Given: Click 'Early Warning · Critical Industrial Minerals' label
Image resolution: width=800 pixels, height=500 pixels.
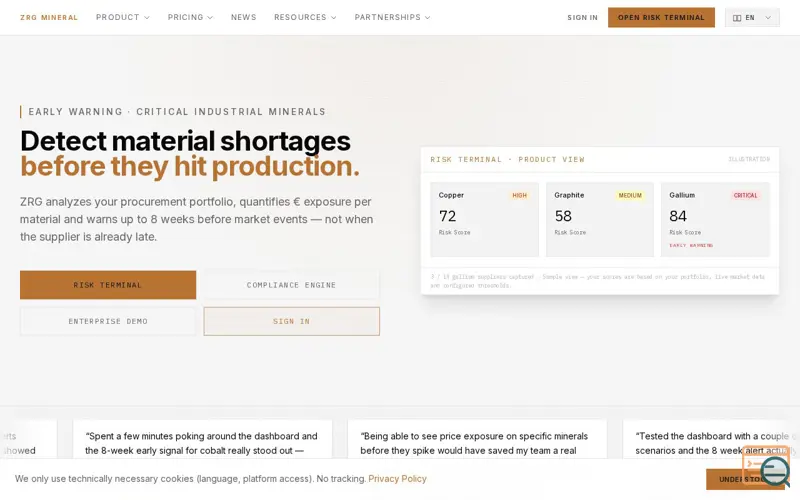Looking at the screenshot, I should (177, 112).
